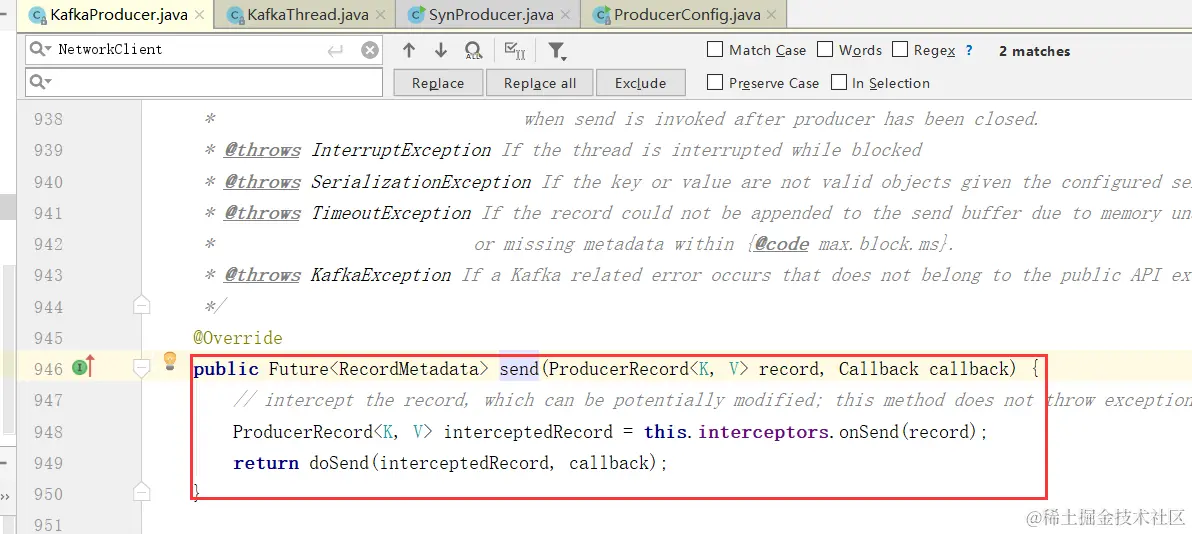Screen dimensions: 1192x534
Task: Switch to the KafkaThread.java tab
Action: [306, 14]
